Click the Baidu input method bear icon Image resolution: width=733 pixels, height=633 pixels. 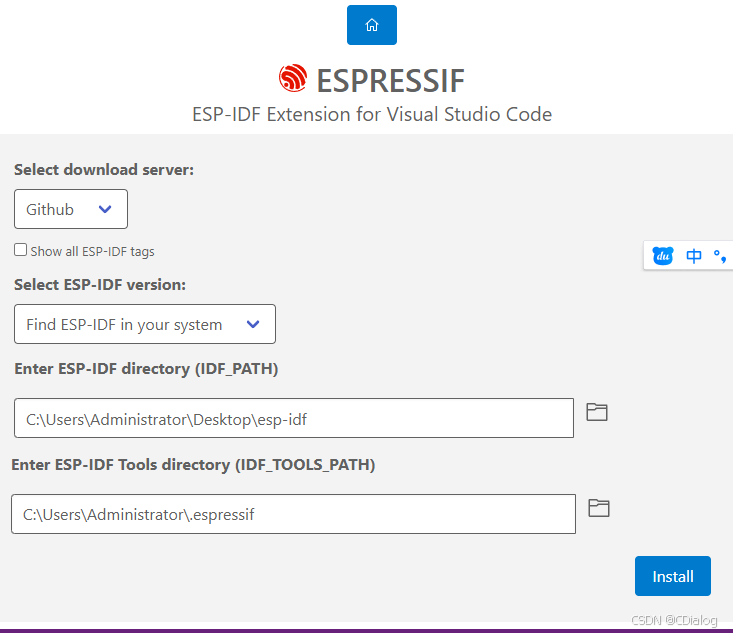click(x=663, y=256)
